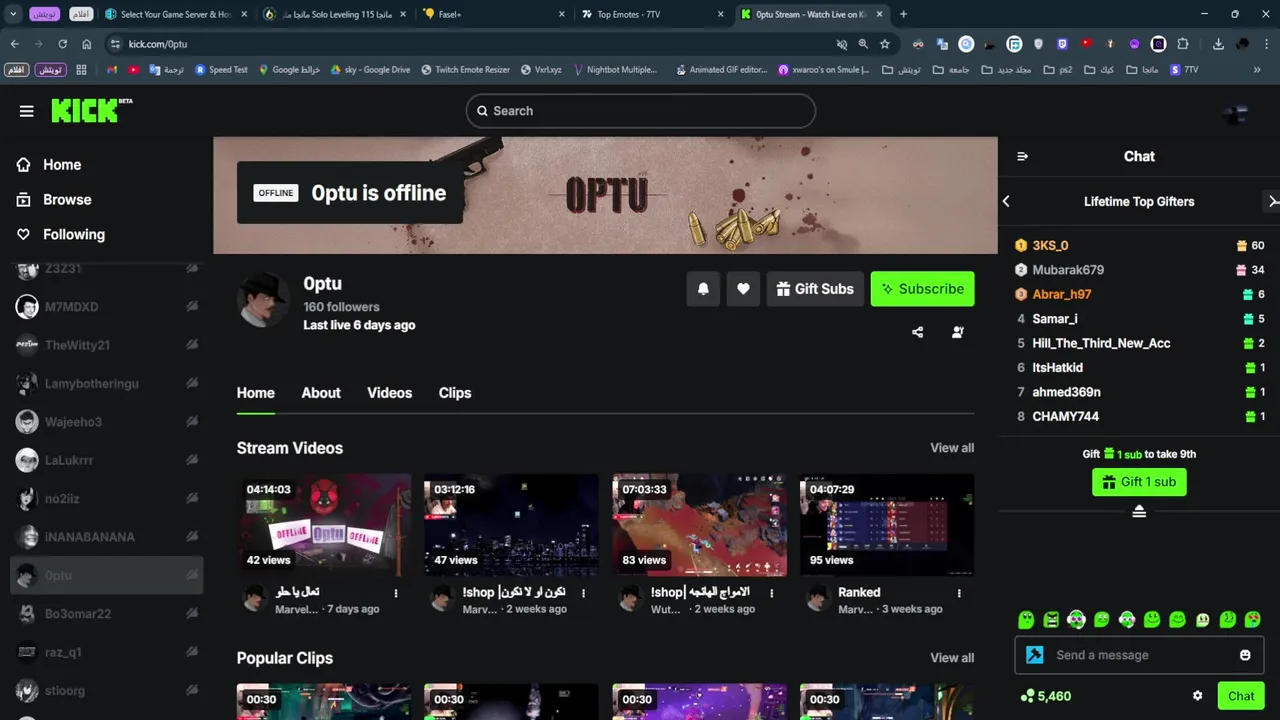Open the Ranked video thumbnail
This screenshot has width=1280, height=720.
pos(887,525)
